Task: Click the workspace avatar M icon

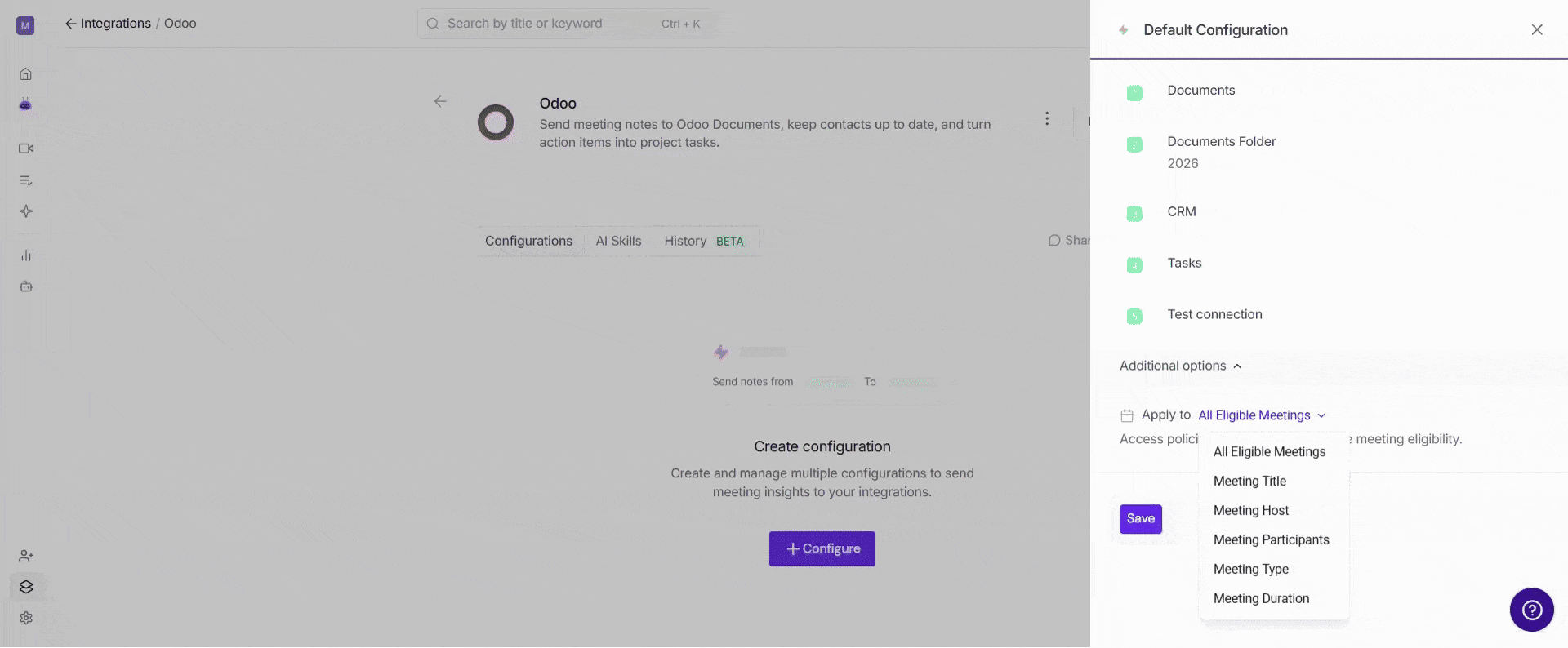Action: (25, 25)
